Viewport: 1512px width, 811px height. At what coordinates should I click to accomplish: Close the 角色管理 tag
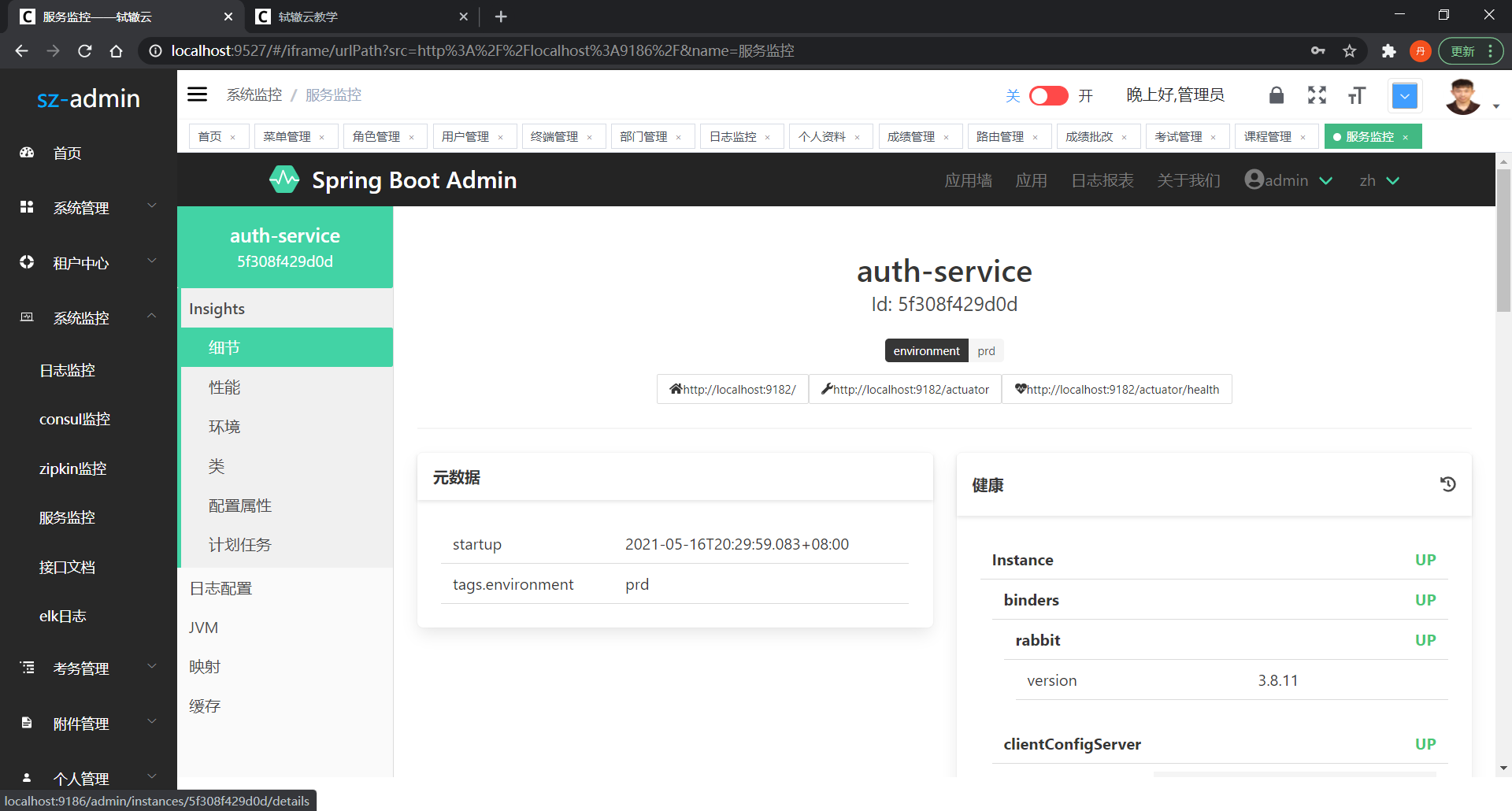tap(411, 137)
